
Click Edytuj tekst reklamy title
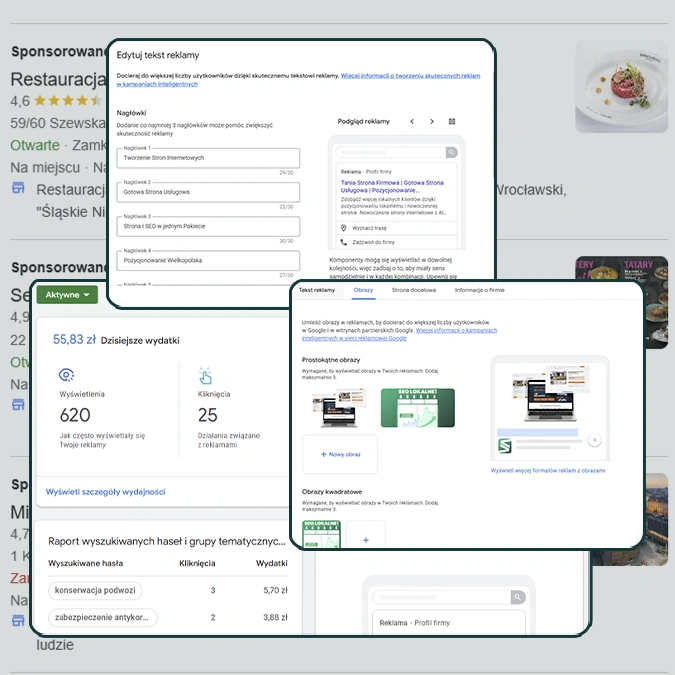158,55
